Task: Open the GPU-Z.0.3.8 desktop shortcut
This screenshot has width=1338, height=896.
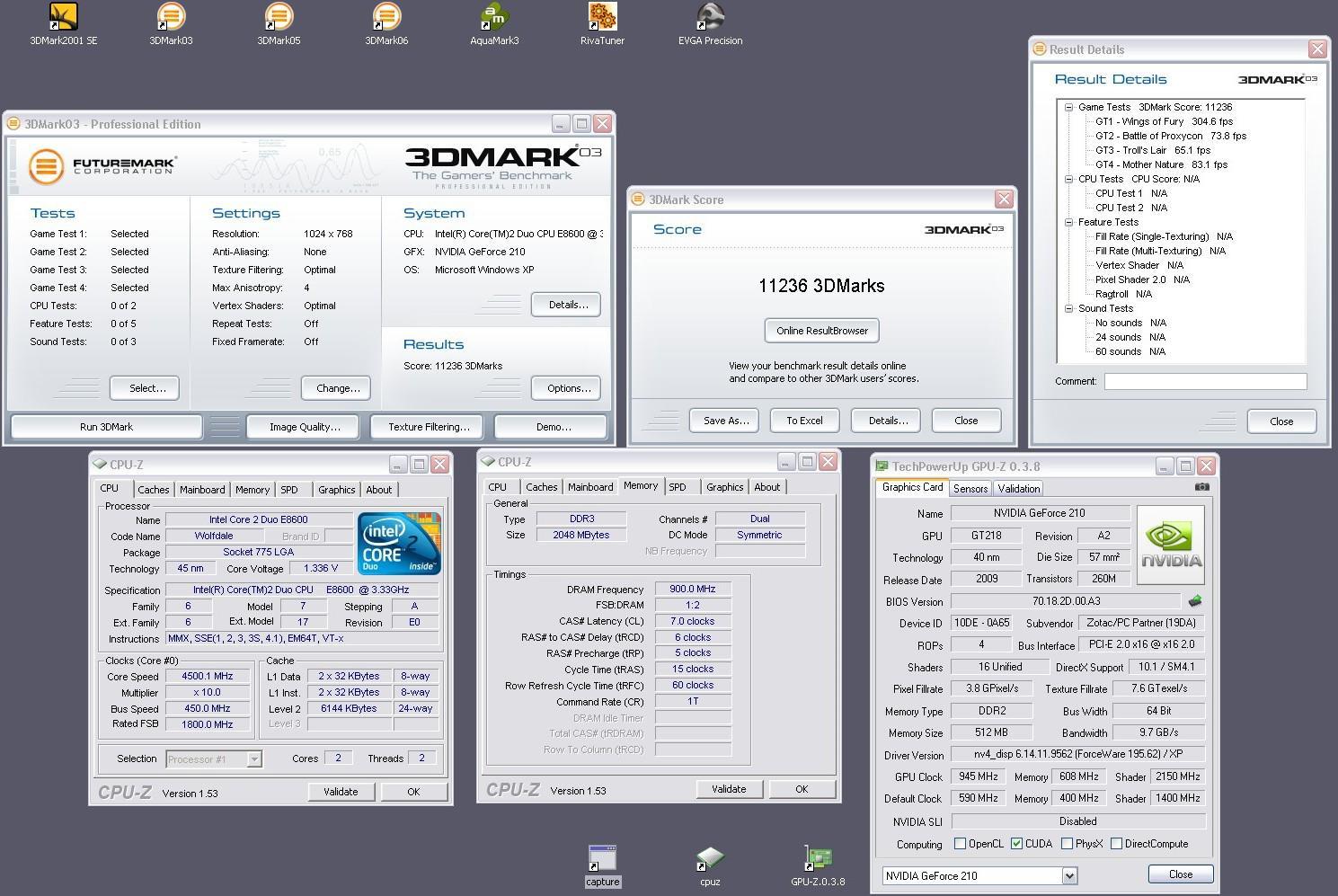Action: tap(818, 865)
